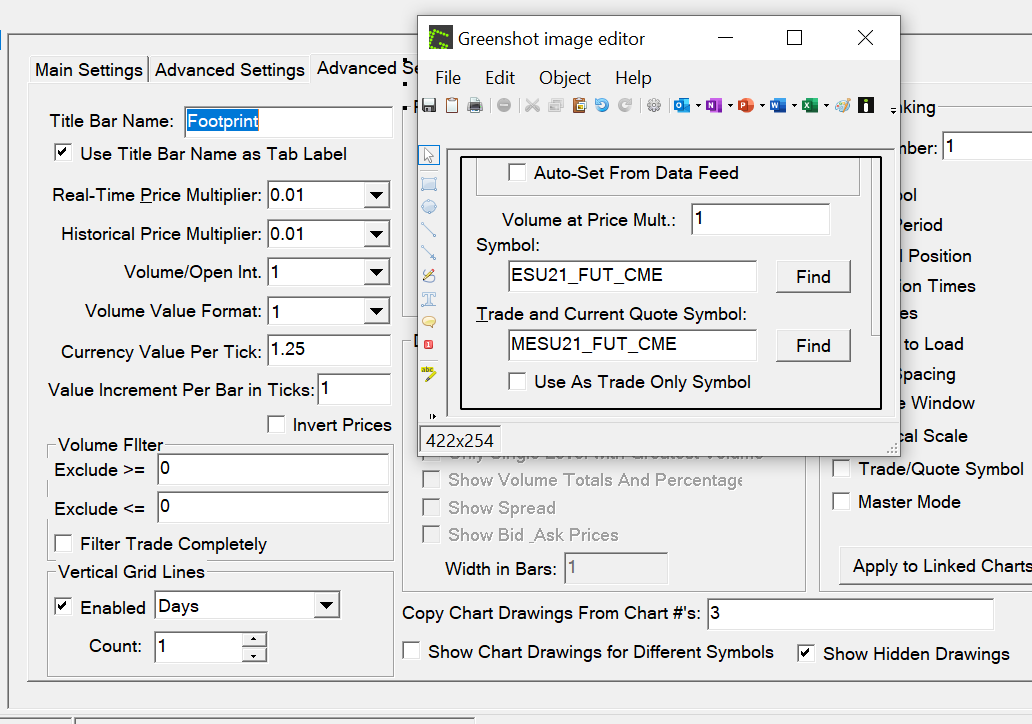
Task: Select the speech bubble tool
Action: coord(429,322)
